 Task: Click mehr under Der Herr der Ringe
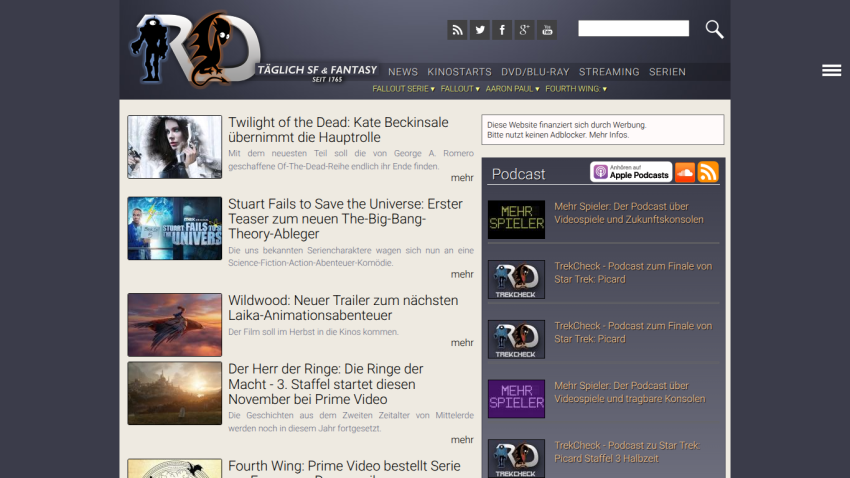pos(462,440)
